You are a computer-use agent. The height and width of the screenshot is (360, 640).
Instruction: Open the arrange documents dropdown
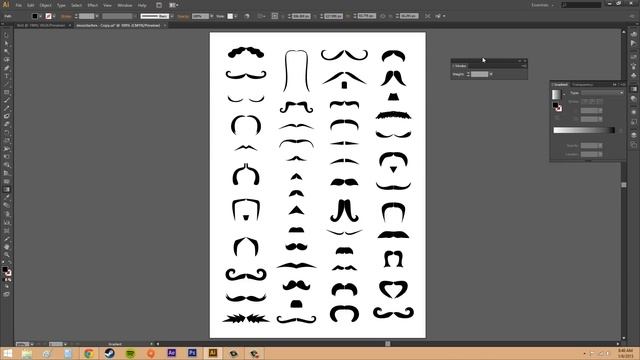click(x=173, y=5)
